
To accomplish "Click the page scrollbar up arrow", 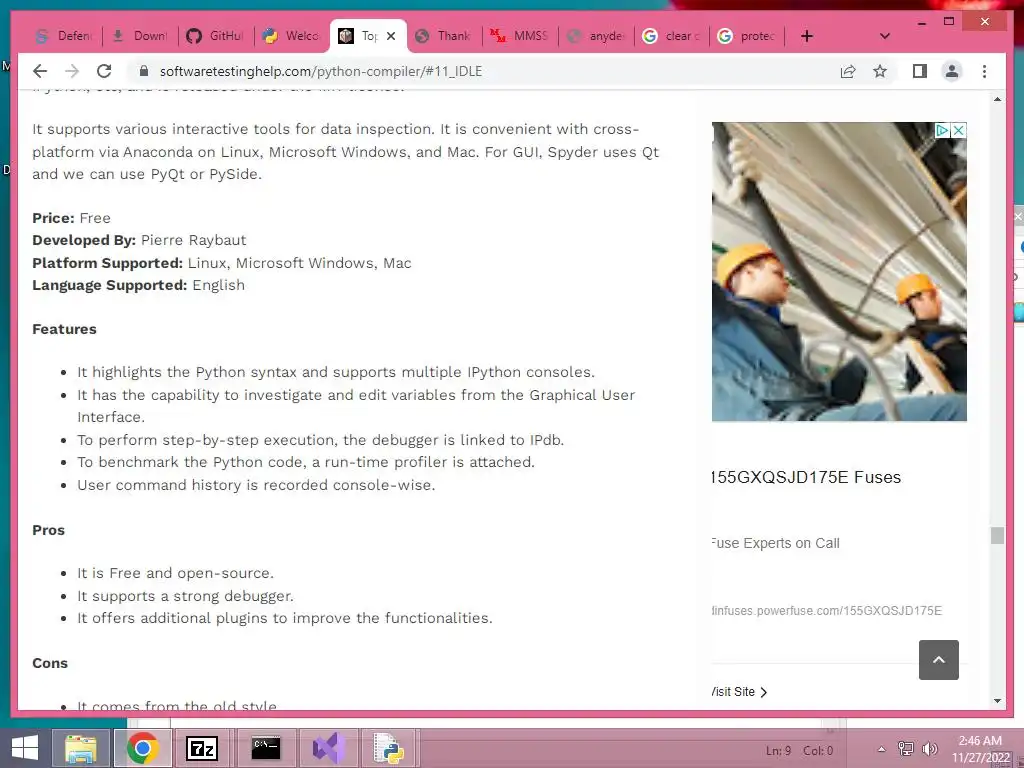I will (997, 99).
